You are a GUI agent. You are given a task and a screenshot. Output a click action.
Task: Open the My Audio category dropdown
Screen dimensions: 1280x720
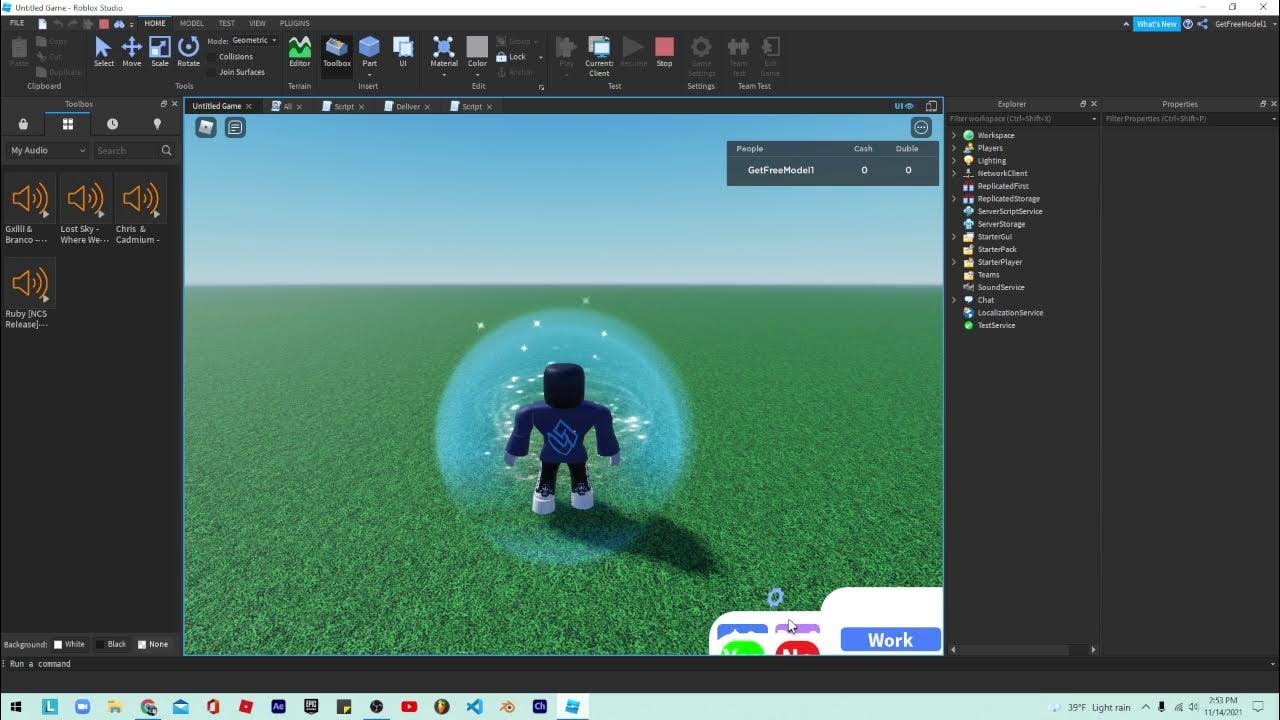tap(47, 150)
